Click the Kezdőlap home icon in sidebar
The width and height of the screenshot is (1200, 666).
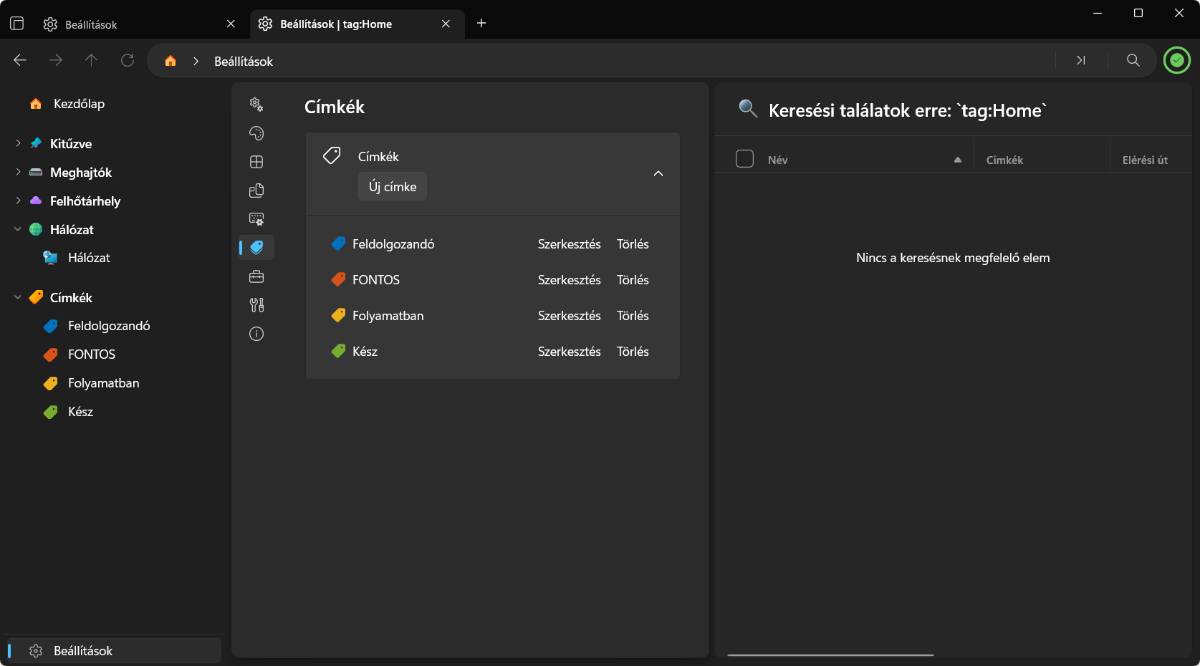36,104
